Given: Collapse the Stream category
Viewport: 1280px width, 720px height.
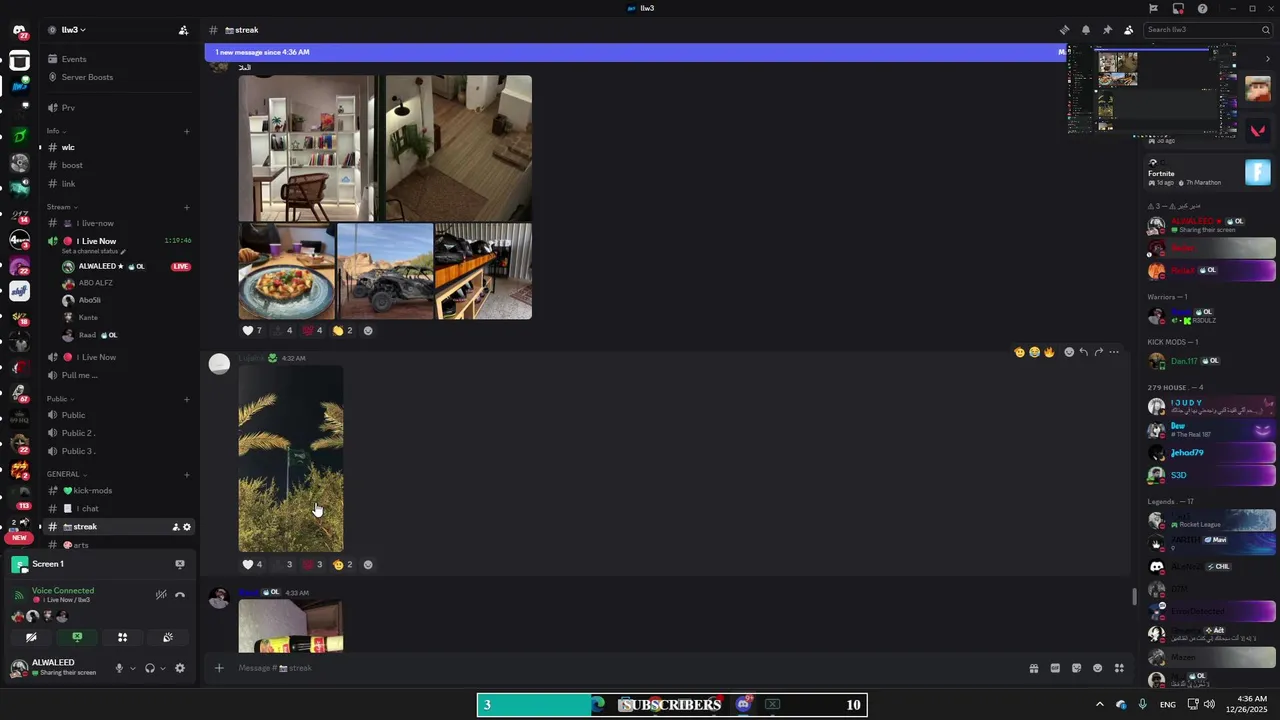Looking at the screenshot, I should pyautogui.click(x=60, y=207).
